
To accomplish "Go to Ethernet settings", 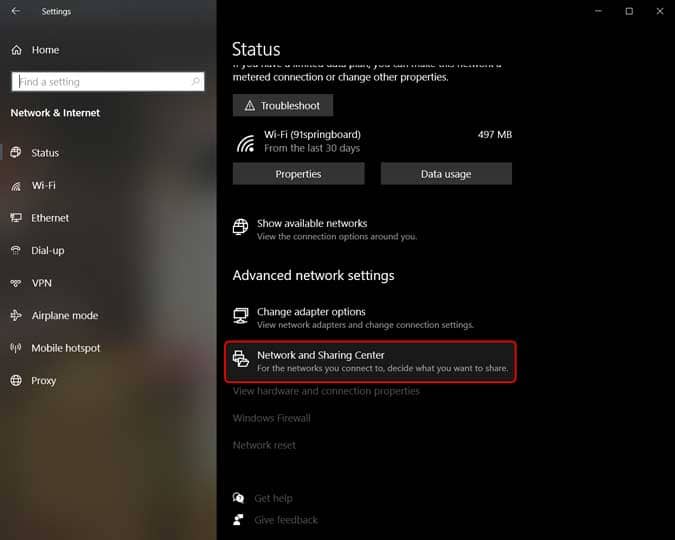I will click(x=50, y=218).
